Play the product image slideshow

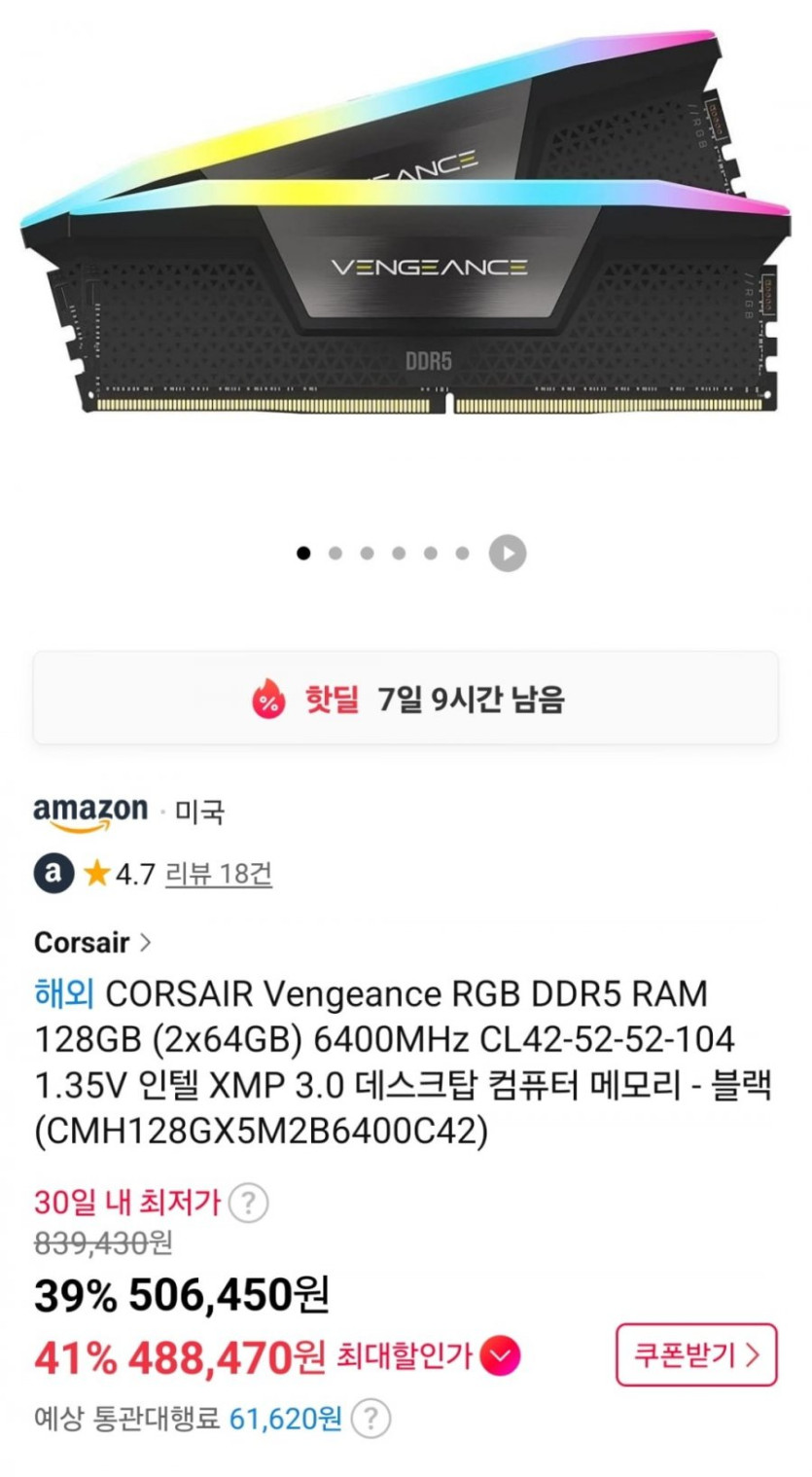(x=507, y=554)
